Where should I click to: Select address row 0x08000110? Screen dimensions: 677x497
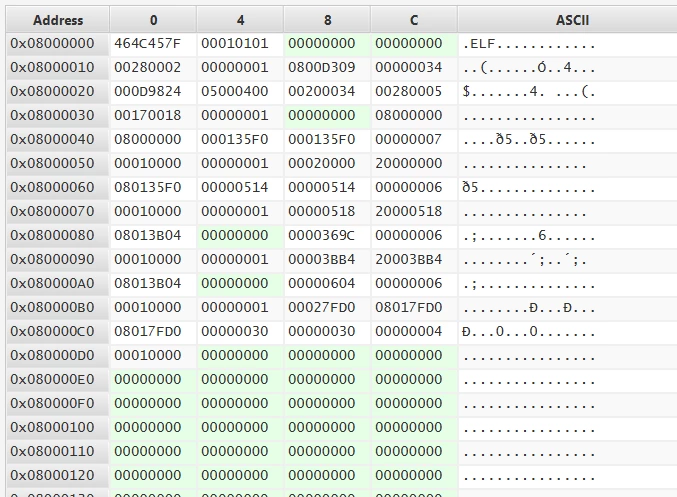tap(52, 451)
